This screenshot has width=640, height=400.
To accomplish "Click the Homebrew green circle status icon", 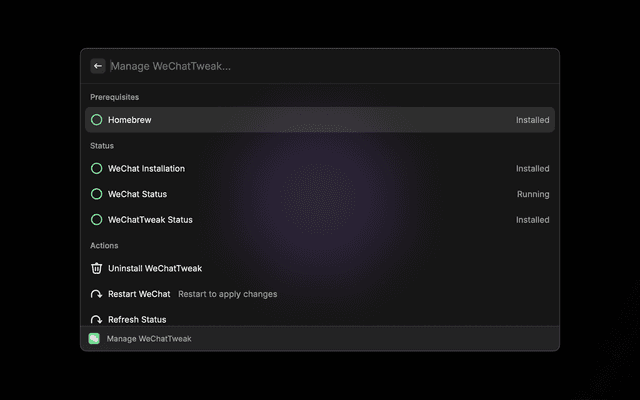I will (97, 120).
